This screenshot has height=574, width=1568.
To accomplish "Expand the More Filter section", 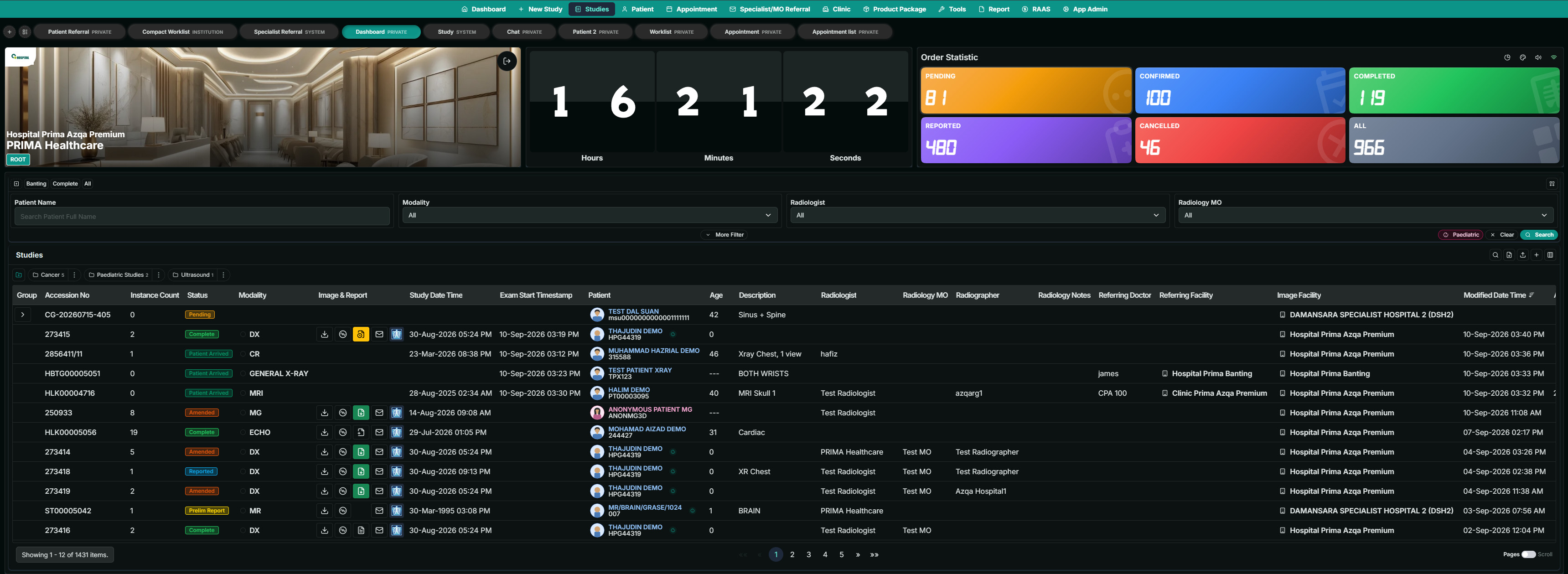I will tap(724, 234).
